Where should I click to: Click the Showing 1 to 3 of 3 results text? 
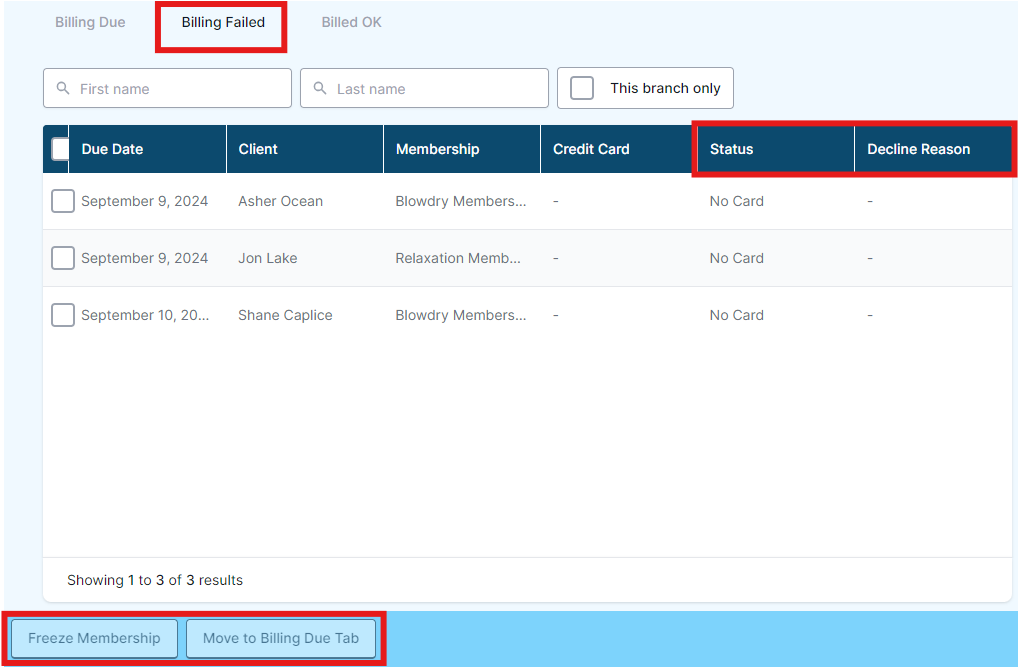tap(155, 580)
